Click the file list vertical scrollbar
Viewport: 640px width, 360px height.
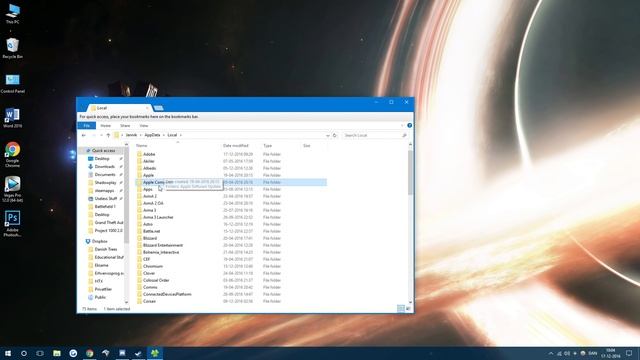[410, 172]
